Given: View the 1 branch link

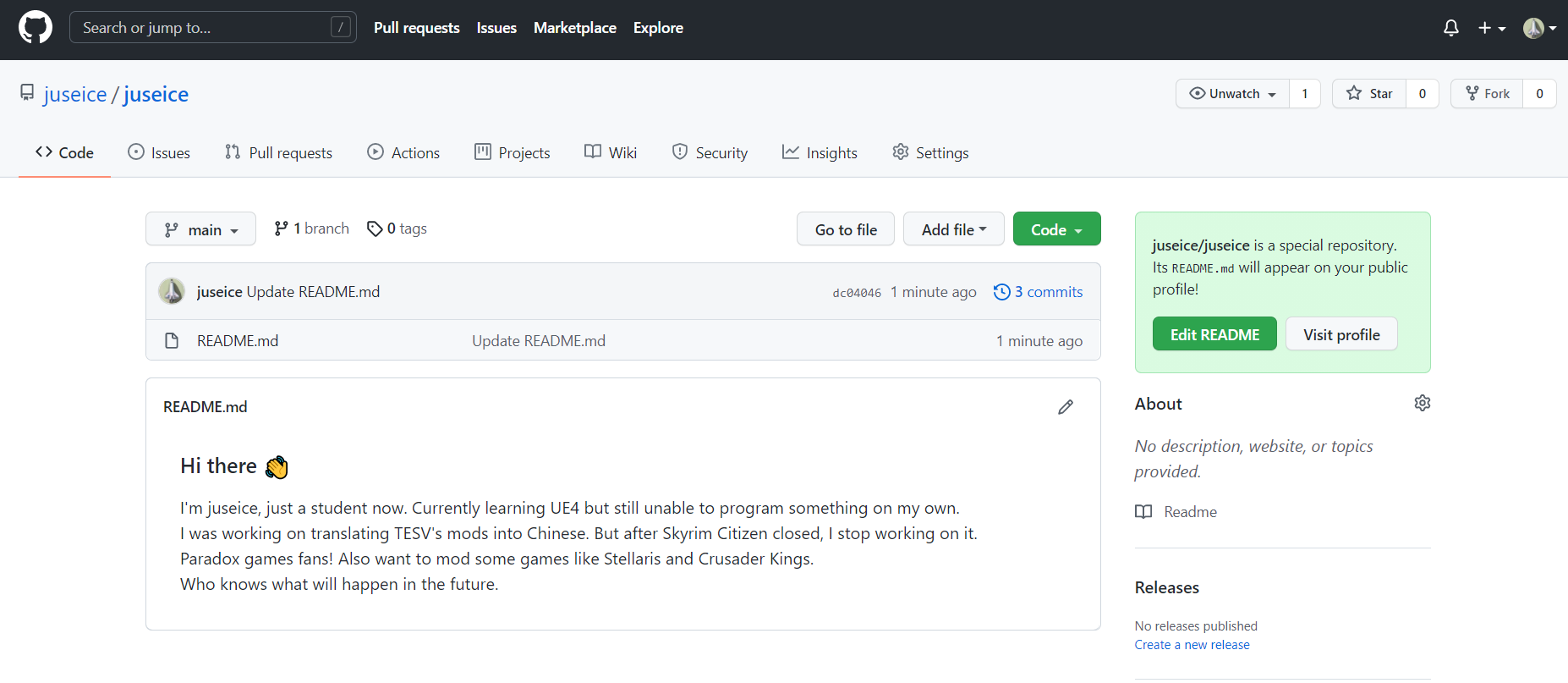Looking at the screenshot, I should (x=311, y=229).
